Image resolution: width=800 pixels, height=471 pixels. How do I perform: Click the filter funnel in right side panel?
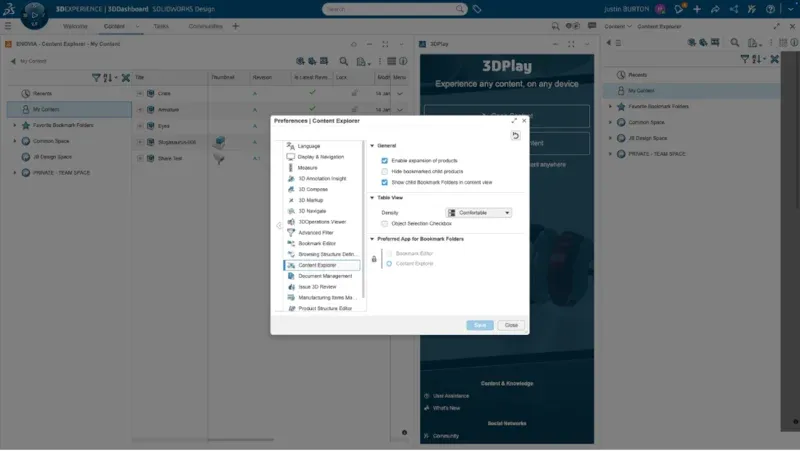745,59
